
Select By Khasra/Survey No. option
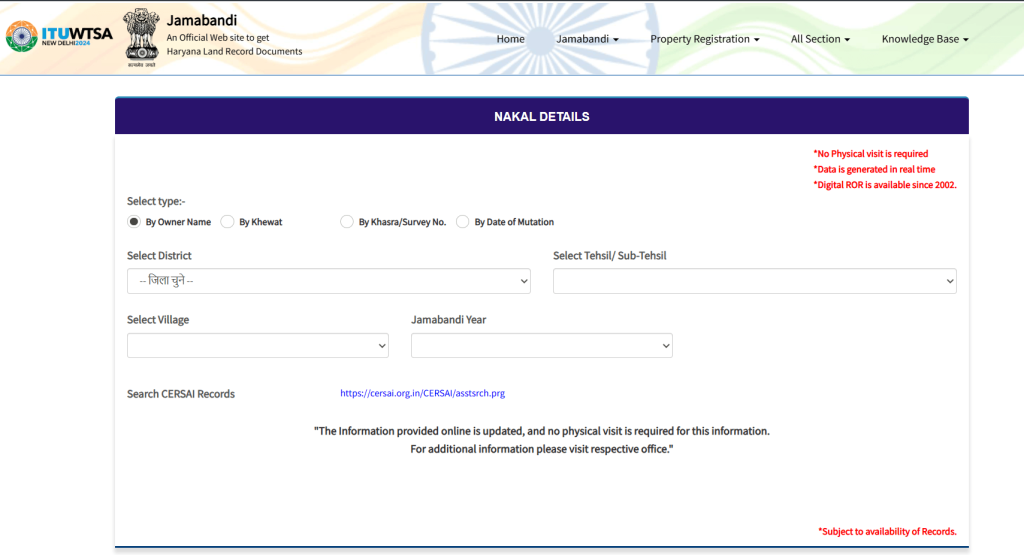347,222
